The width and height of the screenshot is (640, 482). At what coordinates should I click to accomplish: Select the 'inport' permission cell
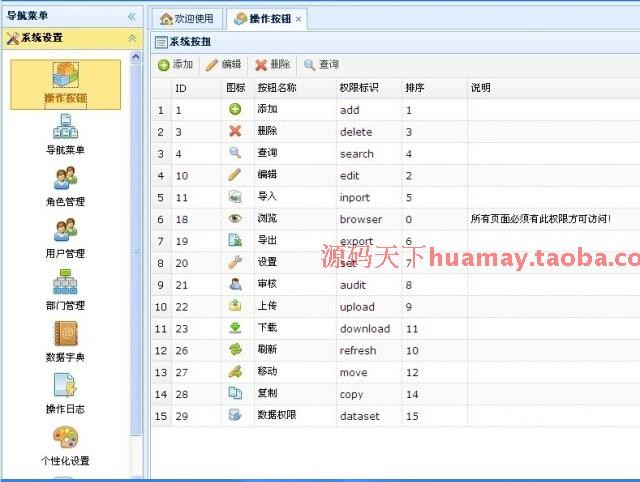click(369, 198)
